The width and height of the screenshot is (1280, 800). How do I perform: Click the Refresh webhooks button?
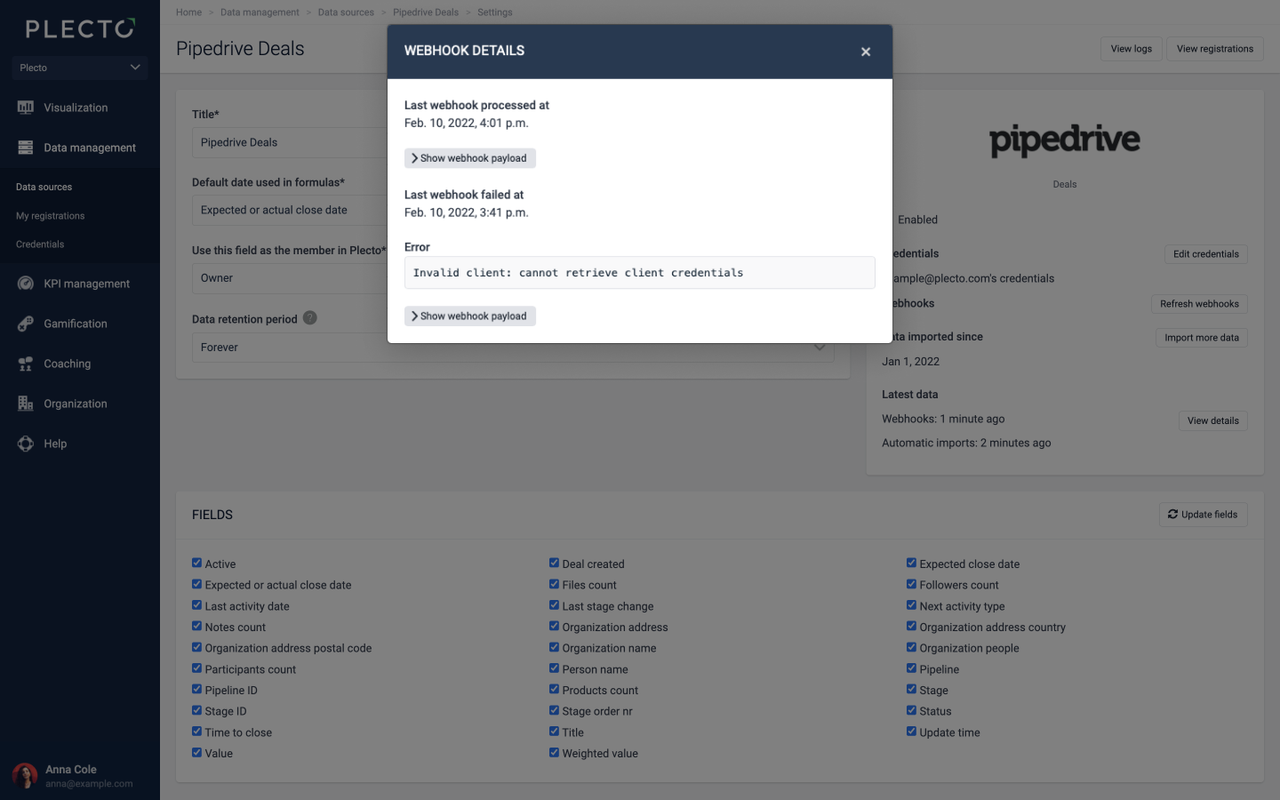1199,304
